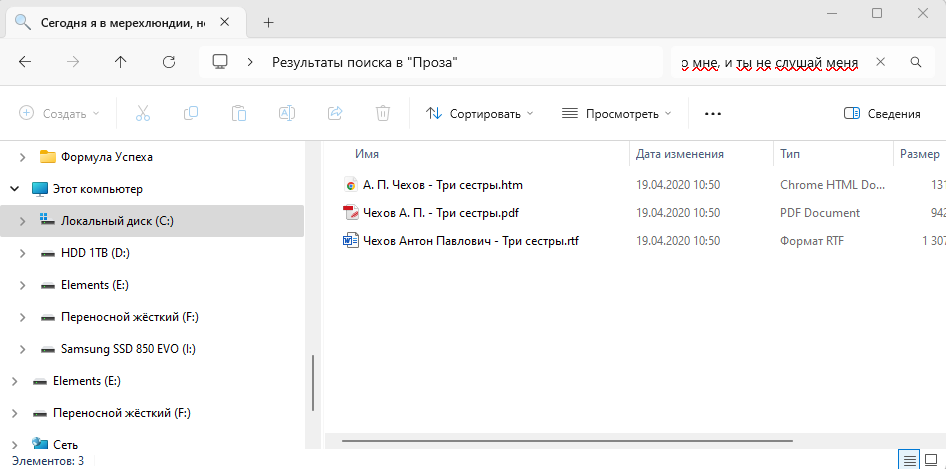Click the Cut scissors icon
Screen dimensions: 946x469
click(x=142, y=113)
